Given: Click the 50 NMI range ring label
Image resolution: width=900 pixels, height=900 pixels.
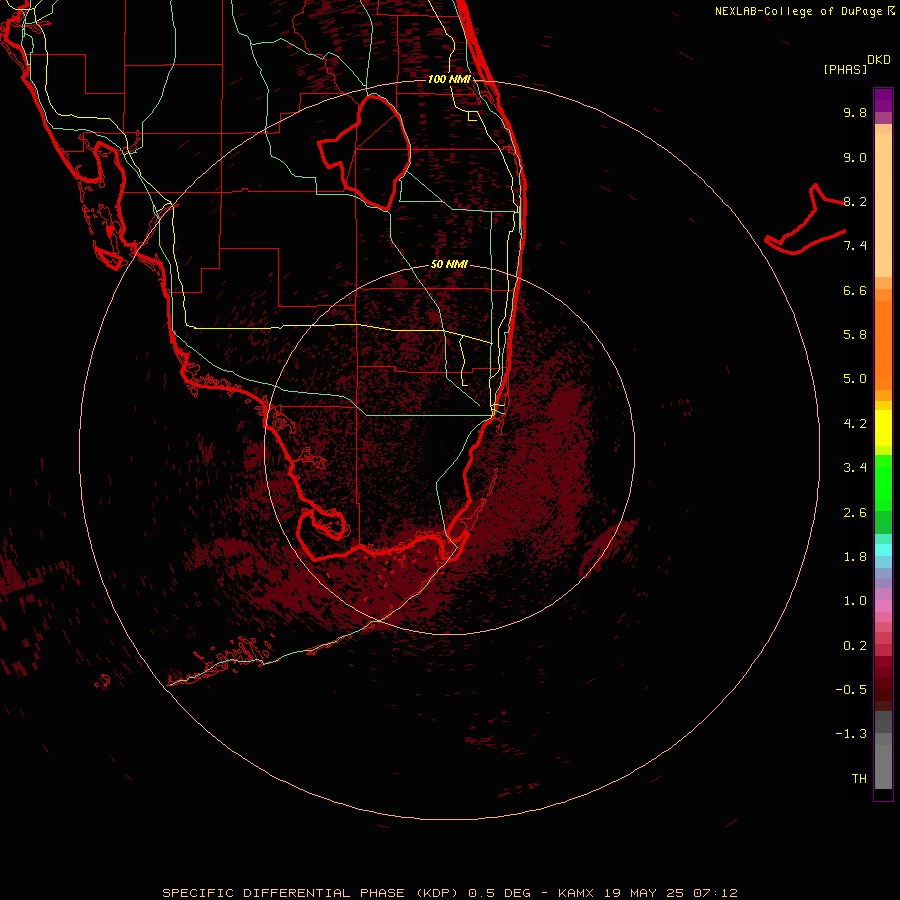Looking at the screenshot, I should coord(449,264).
